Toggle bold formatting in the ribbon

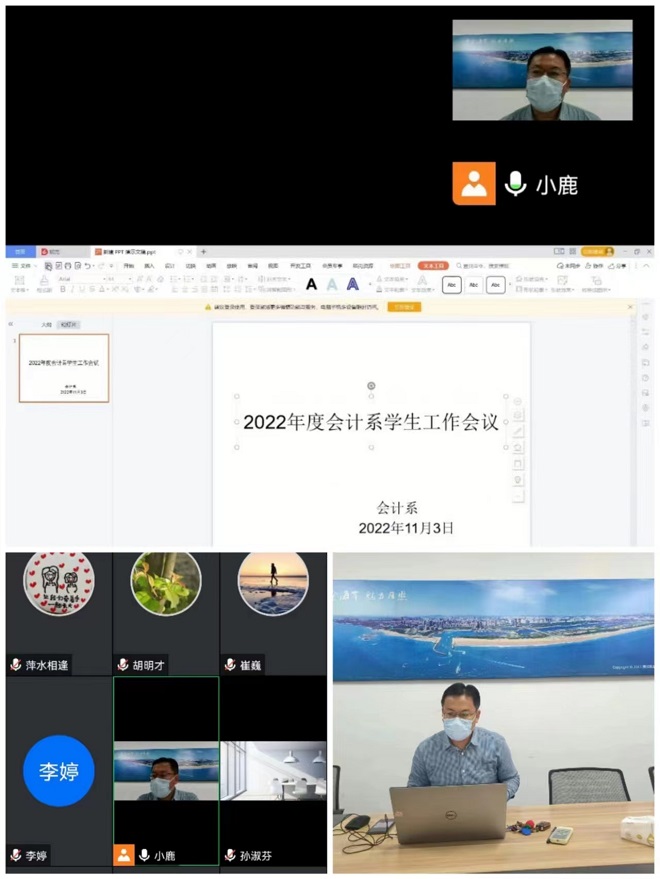pos(62,289)
